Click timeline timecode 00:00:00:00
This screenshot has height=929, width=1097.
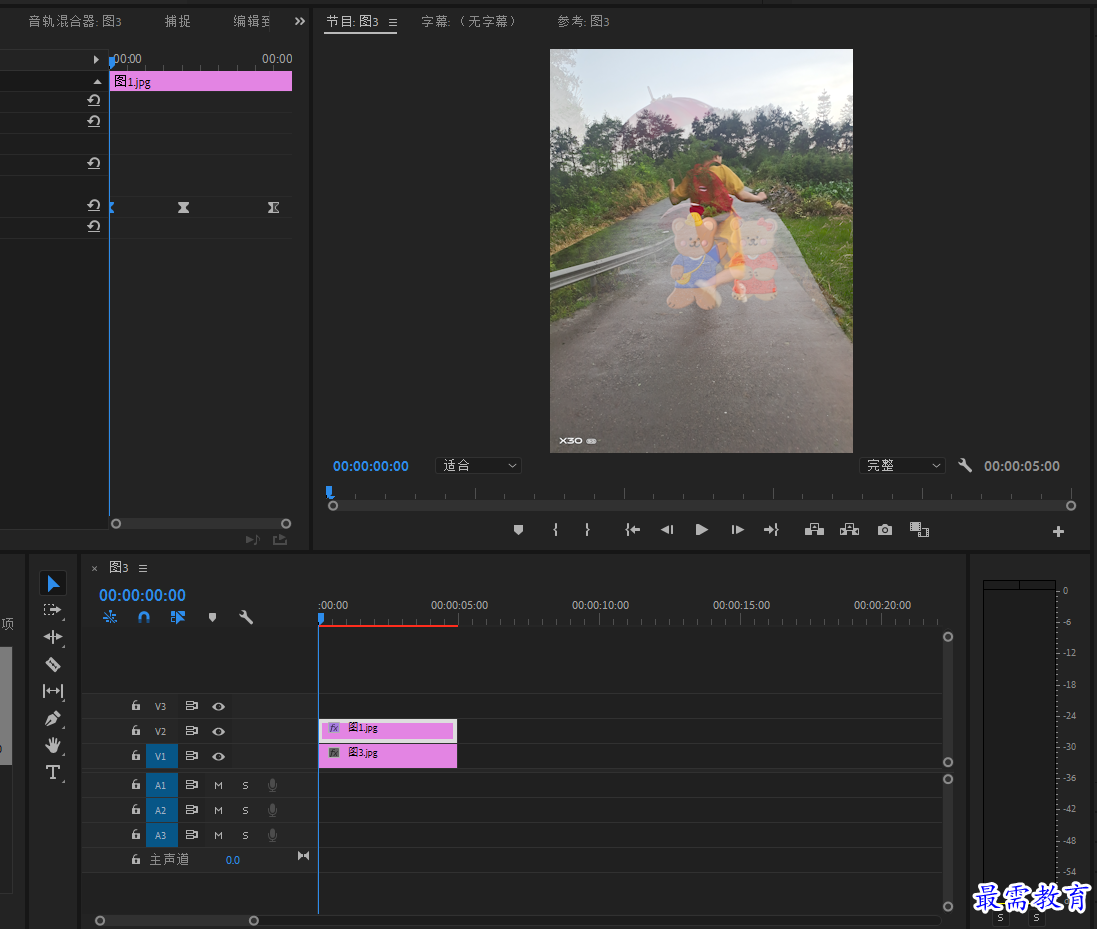142,595
